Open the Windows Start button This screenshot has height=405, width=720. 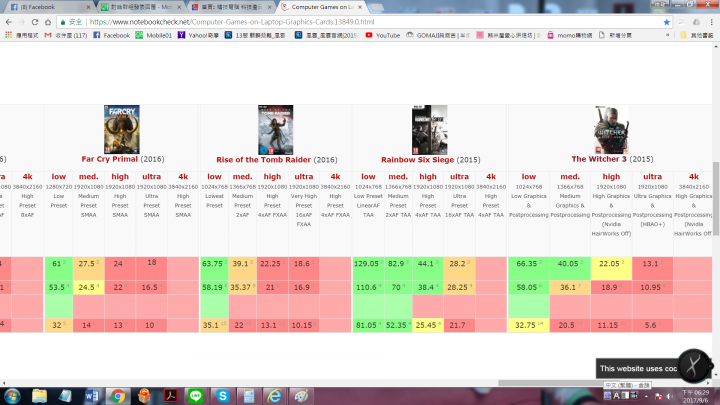(x=12, y=396)
